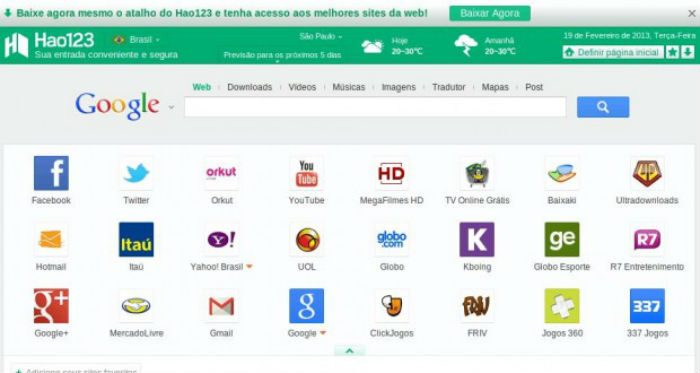Open the blue Google shortcut icon
This screenshot has width=700, height=373.
tap(307, 306)
